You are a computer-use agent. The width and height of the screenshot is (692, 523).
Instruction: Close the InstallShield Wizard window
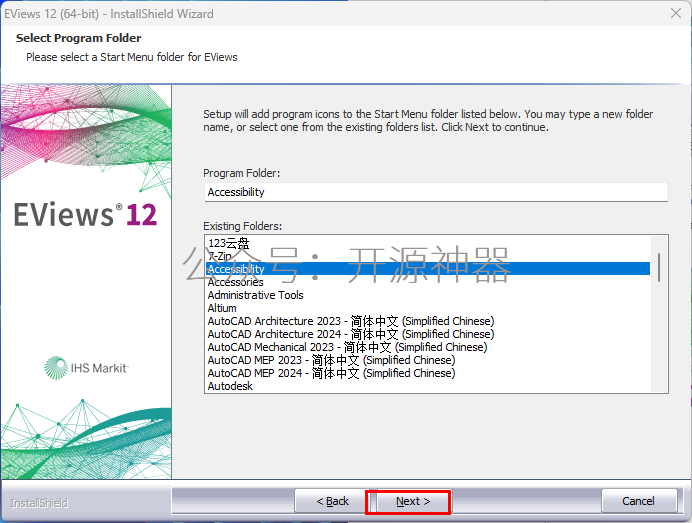tap(676, 13)
